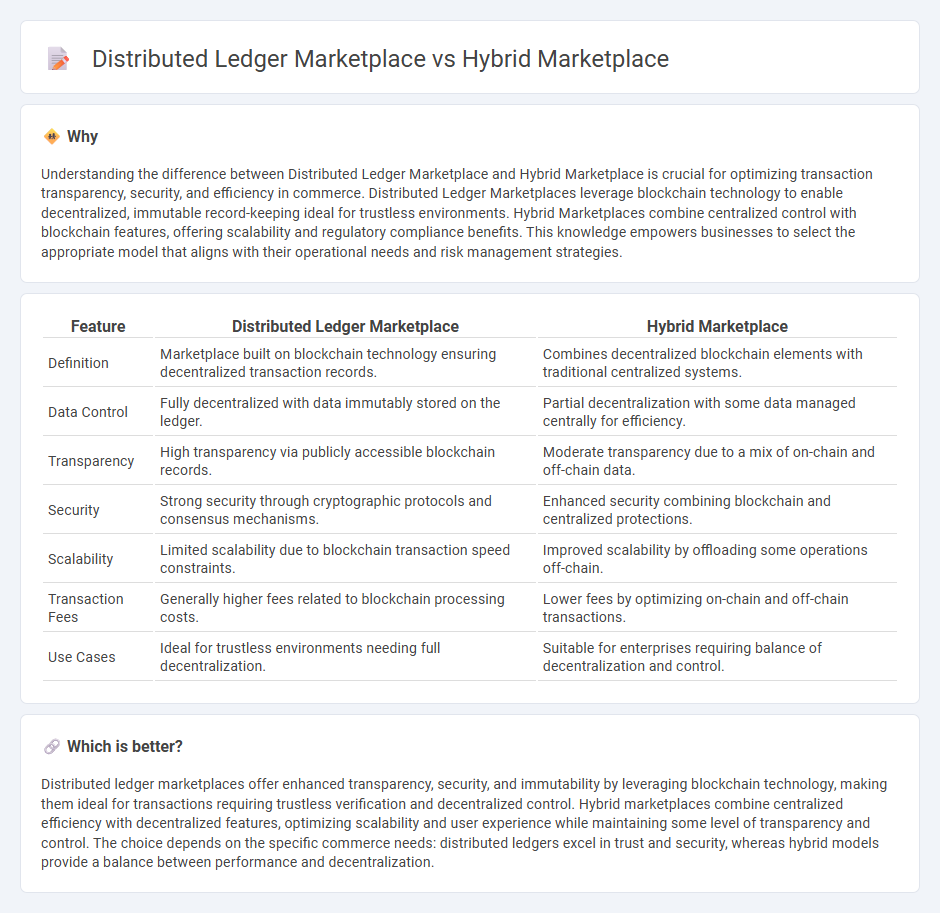Click the paragraph starting 'Distributed ledger marketplaces offer enhanced'
Screen dimensions: 940x913
point(464,823)
